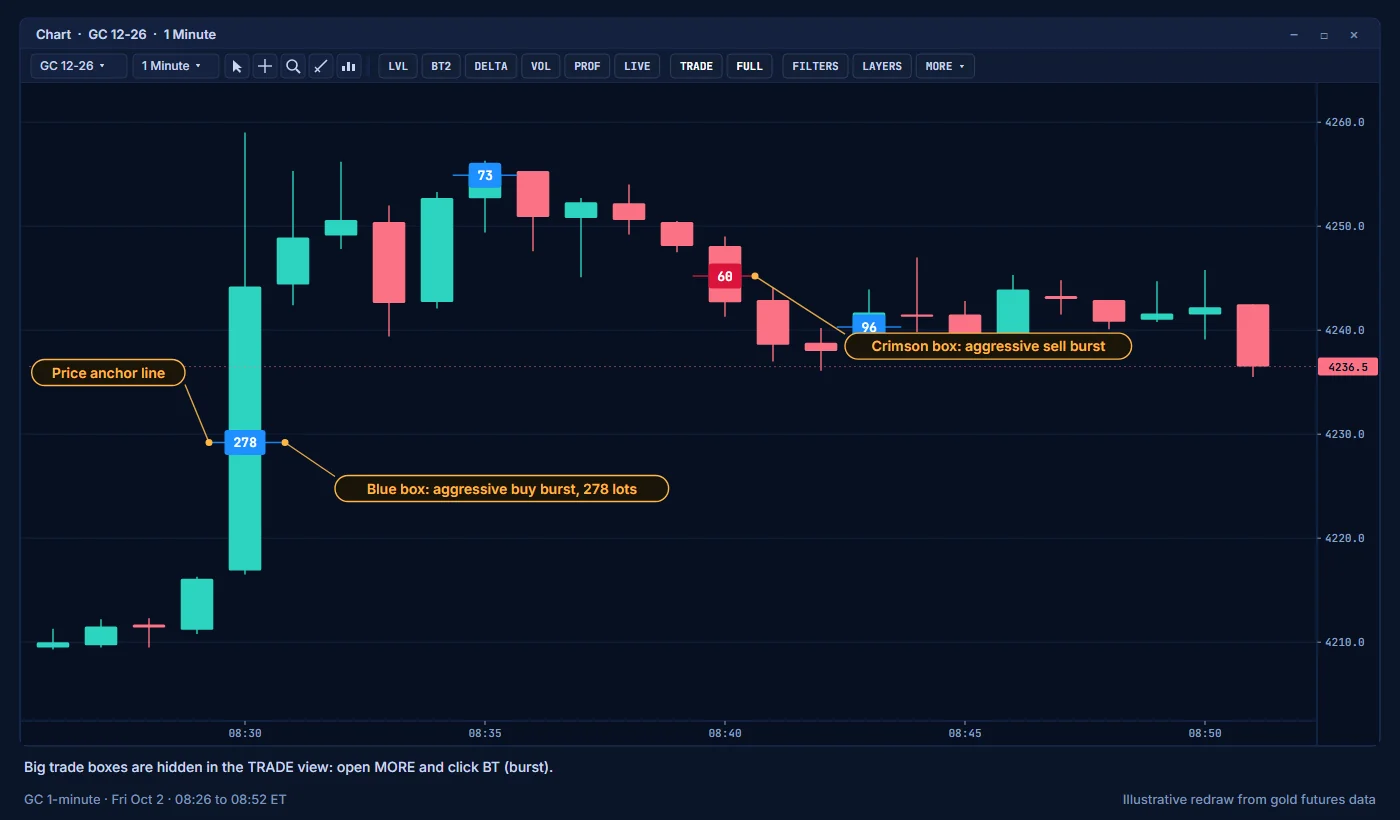Choose the line drawing tool
1400x820 pixels.
(x=321, y=66)
